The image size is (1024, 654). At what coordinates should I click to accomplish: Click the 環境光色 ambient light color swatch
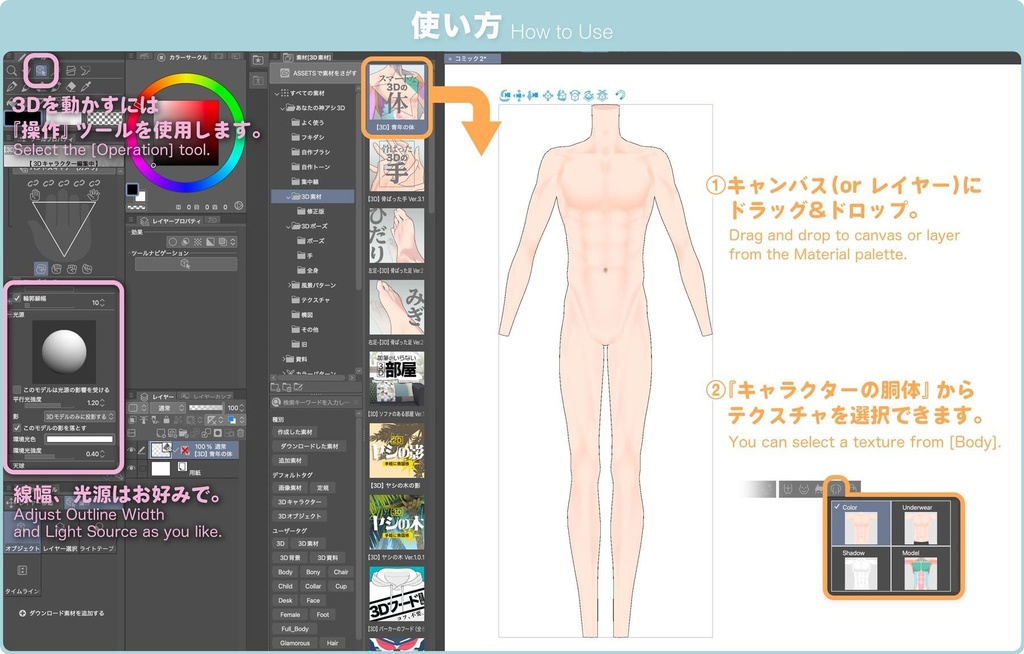pos(80,440)
